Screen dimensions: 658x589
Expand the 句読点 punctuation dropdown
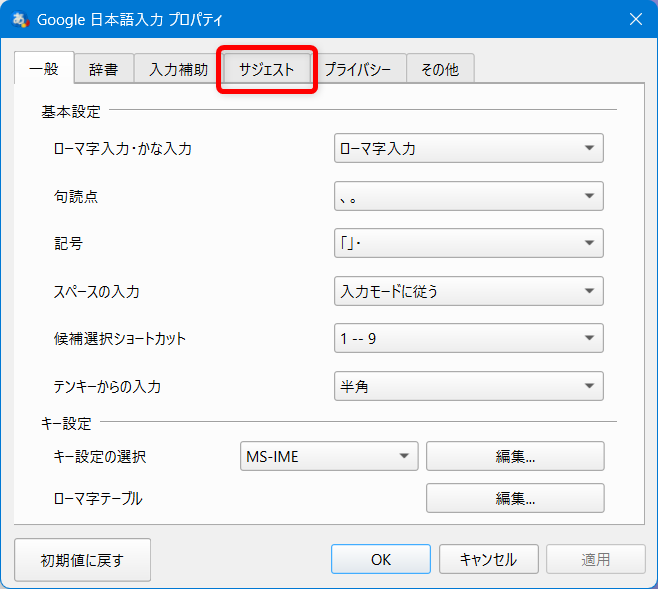(469, 196)
